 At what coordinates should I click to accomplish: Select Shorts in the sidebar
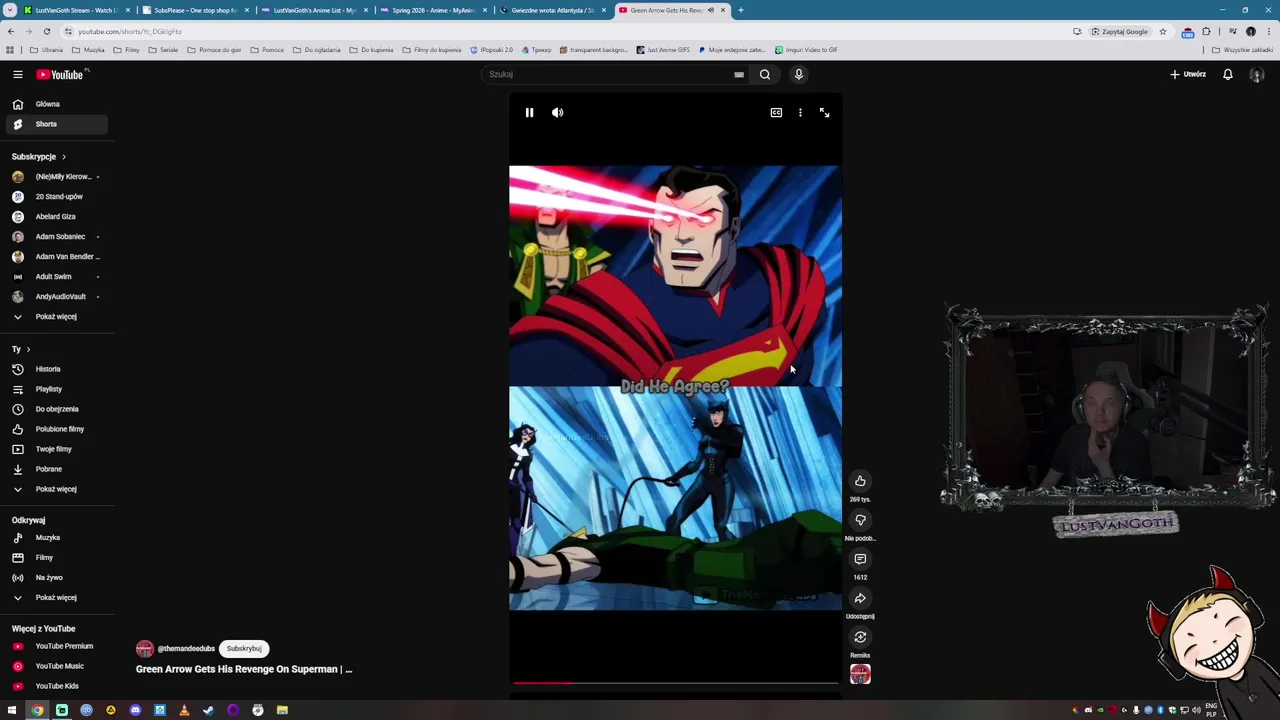(x=55, y=124)
